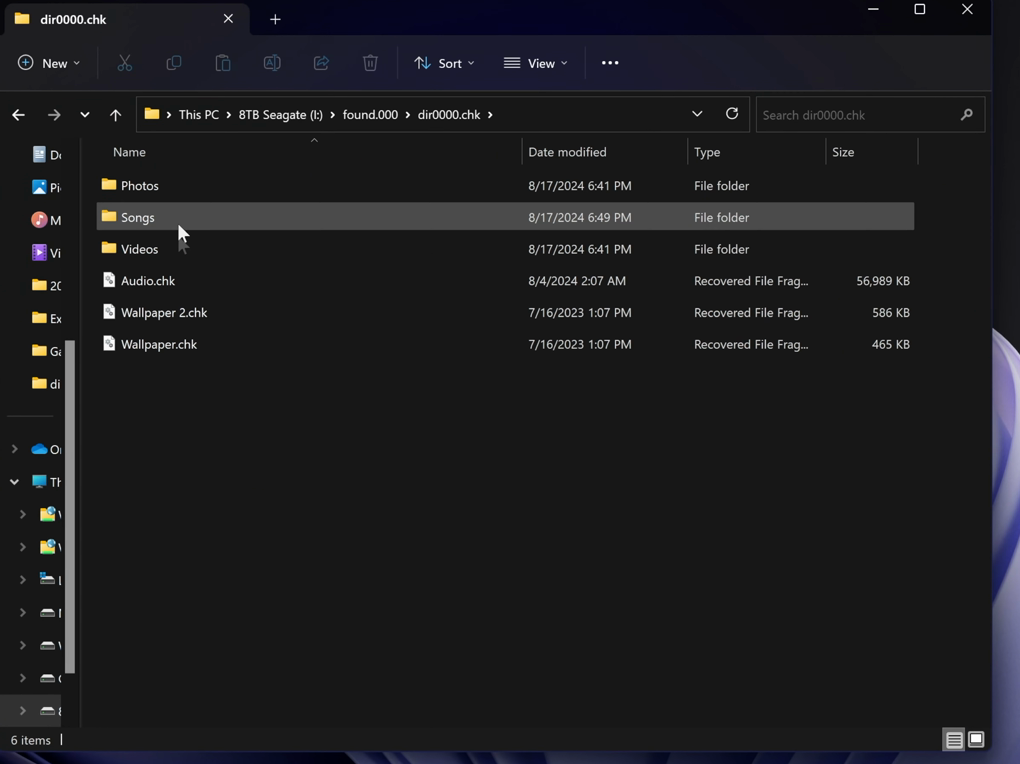Open the View dropdown menu

click(535, 63)
